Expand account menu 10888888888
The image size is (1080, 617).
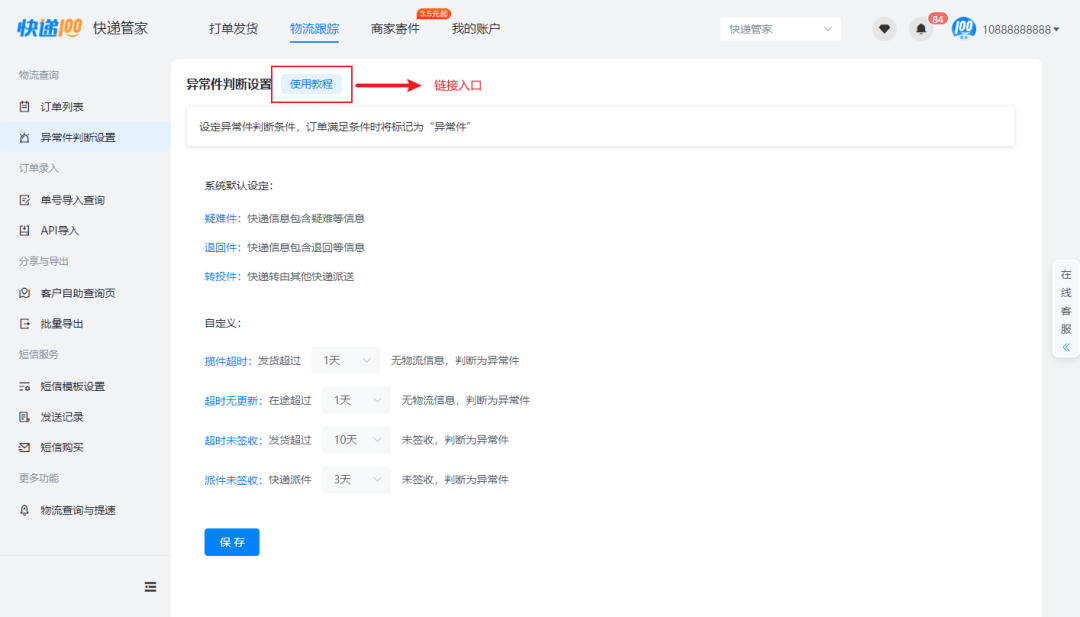point(1021,30)
